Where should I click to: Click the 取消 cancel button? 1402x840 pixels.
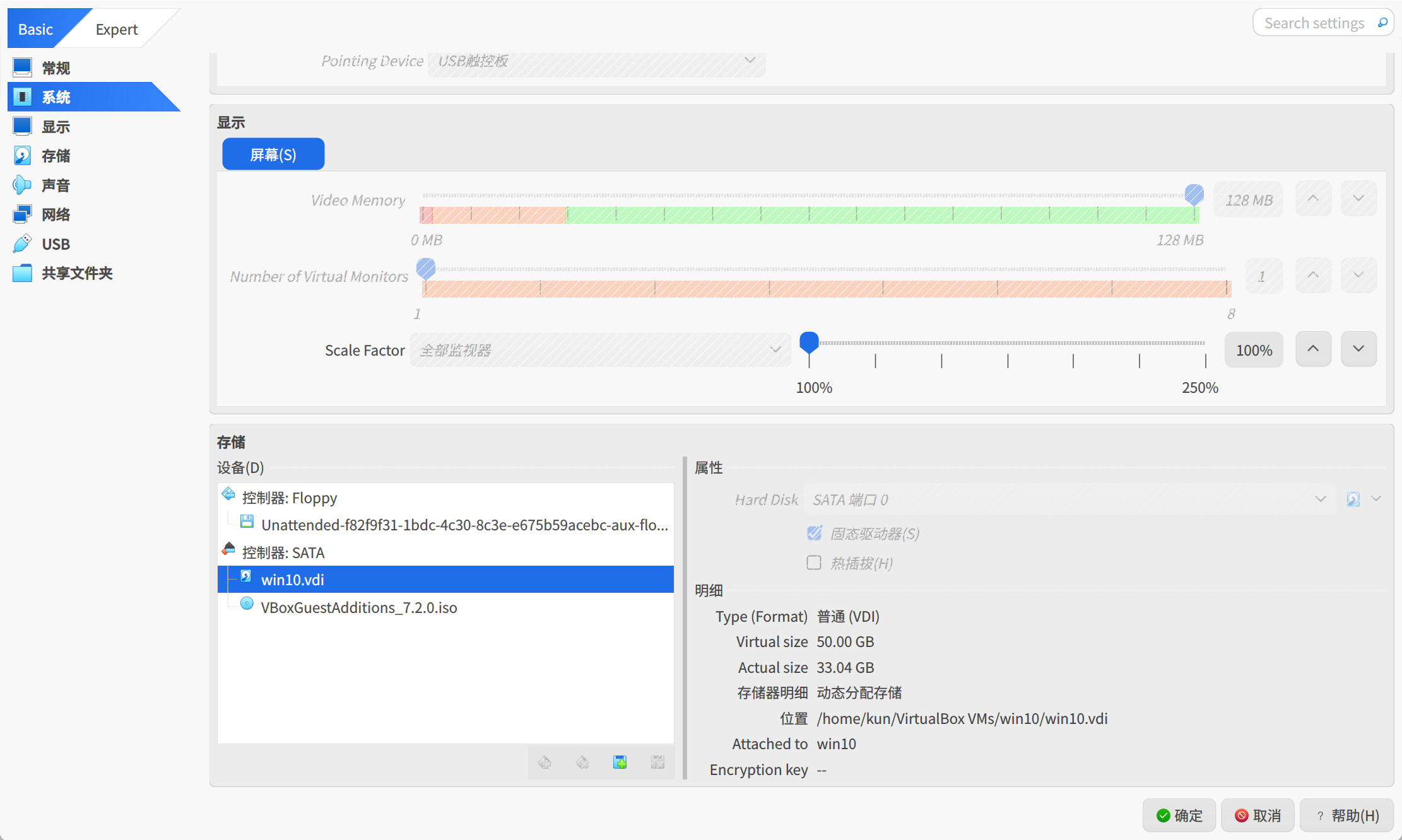click(1258, 815)
